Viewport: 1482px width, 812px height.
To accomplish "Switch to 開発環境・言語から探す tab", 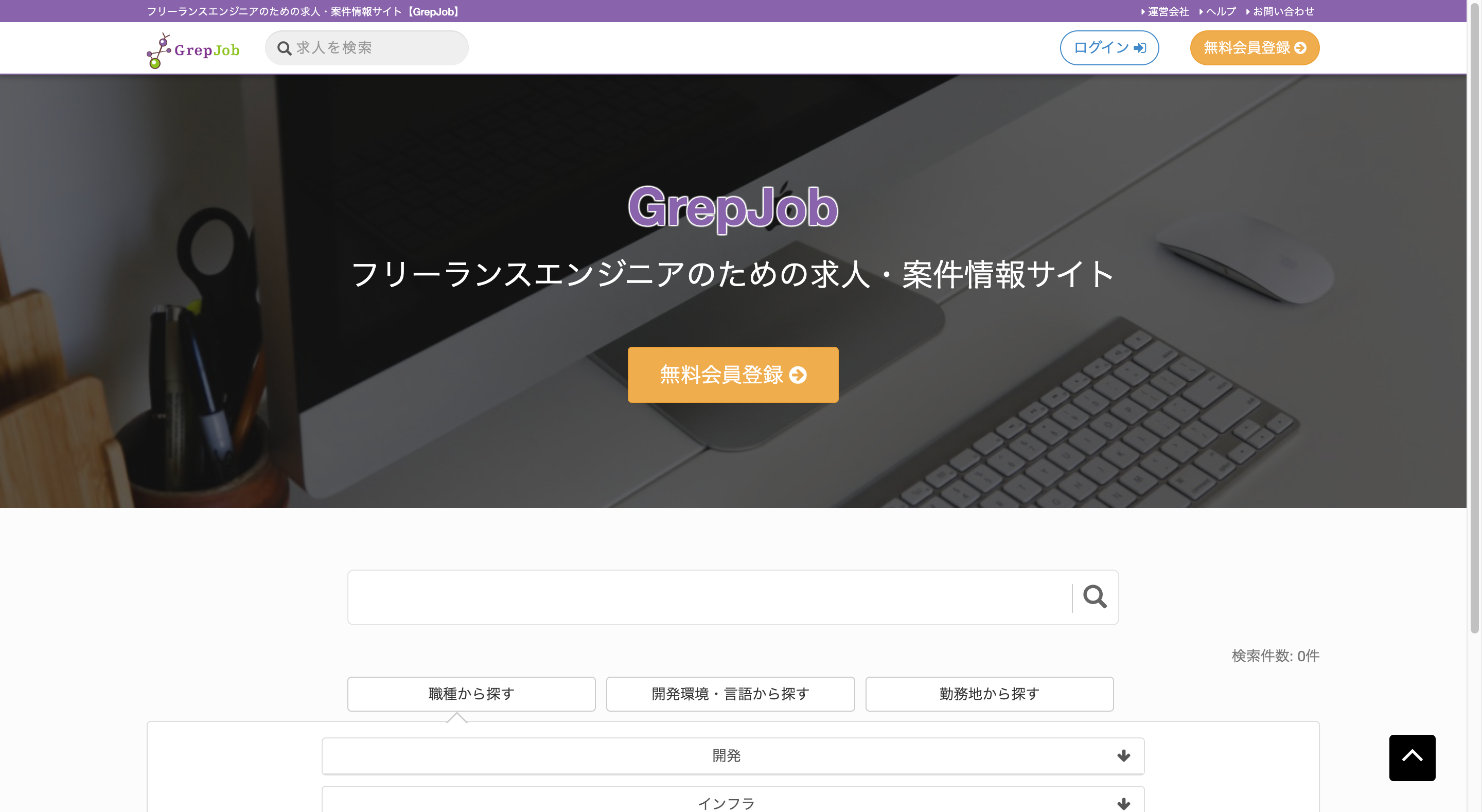I will coord(730,694).
